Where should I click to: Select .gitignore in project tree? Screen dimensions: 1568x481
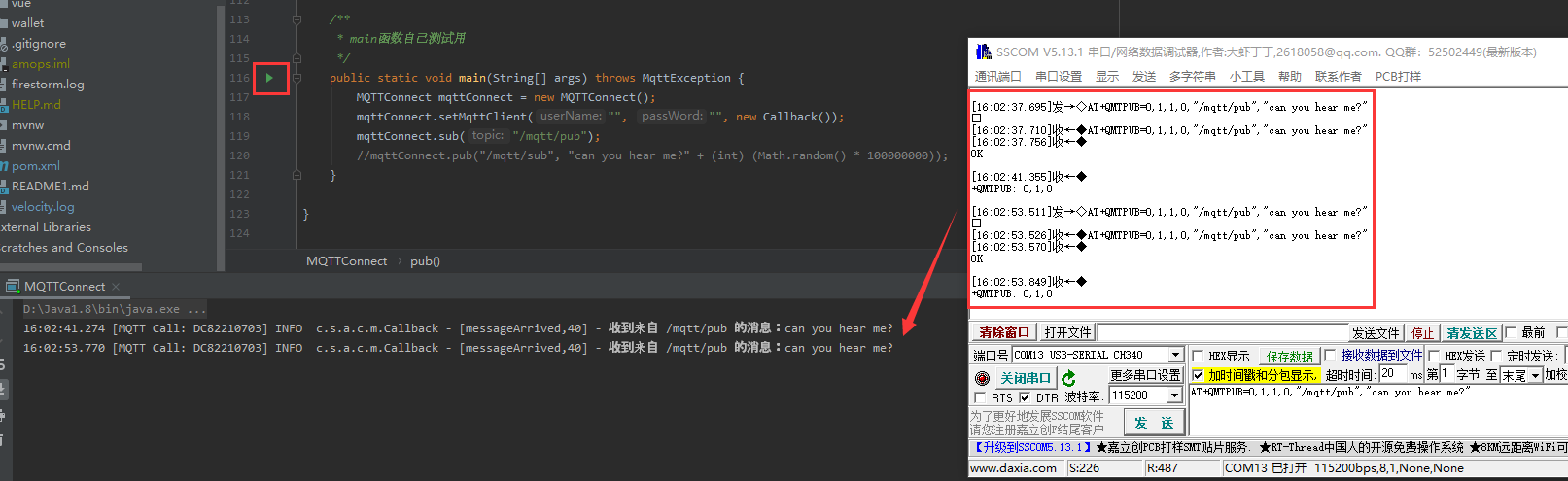[39, 44]
